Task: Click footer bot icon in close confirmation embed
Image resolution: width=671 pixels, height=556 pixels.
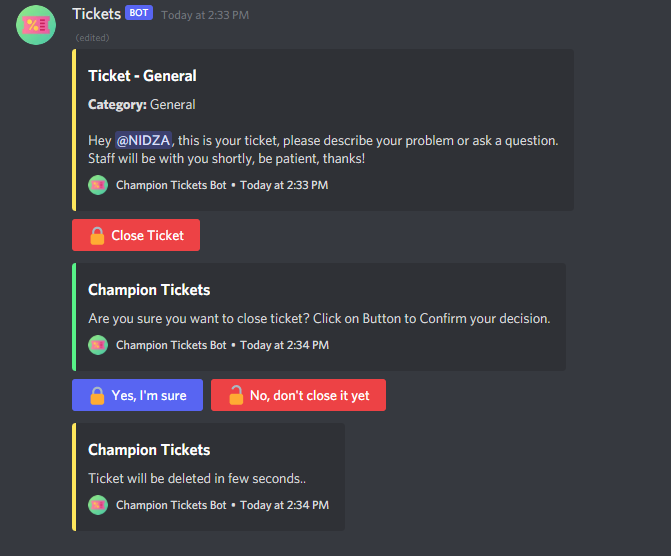Action: (x=98, y=345)
